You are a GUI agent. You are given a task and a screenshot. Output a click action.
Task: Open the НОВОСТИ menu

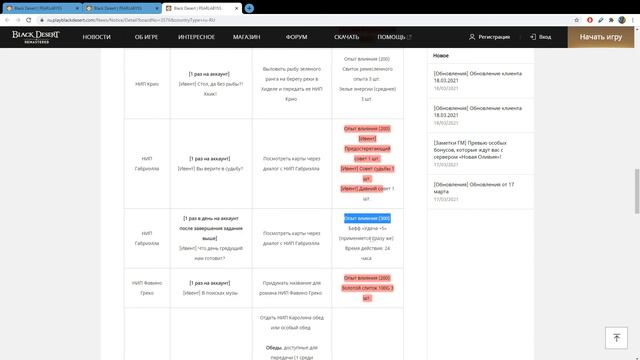pos(97,37)
